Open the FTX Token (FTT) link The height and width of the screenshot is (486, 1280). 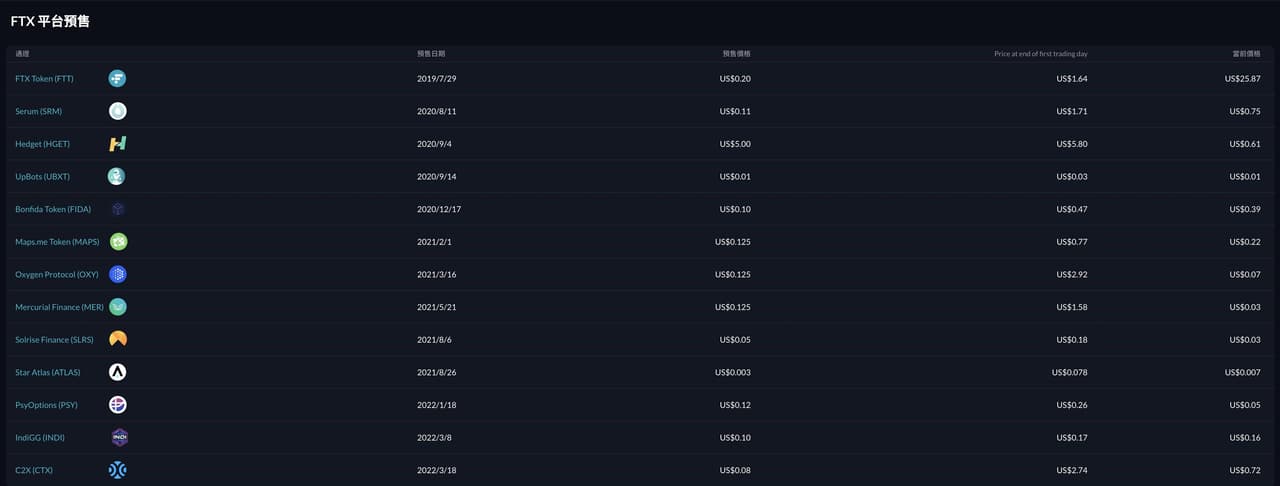44,79
